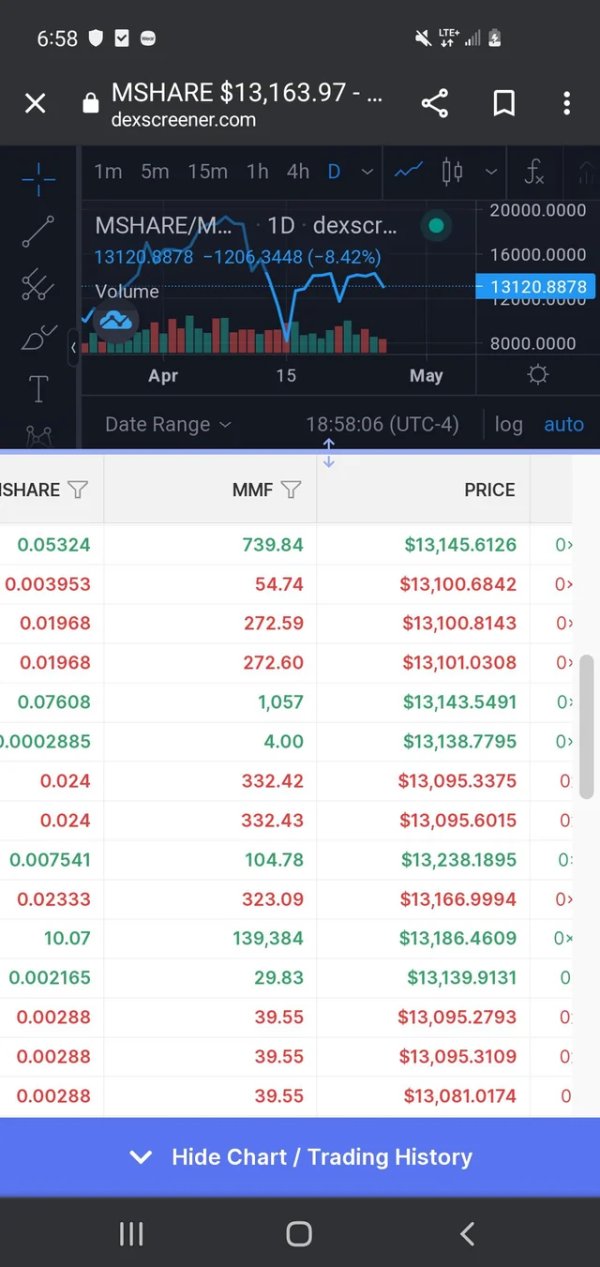Select the trend line drawing tool

[x=38, y=231]
